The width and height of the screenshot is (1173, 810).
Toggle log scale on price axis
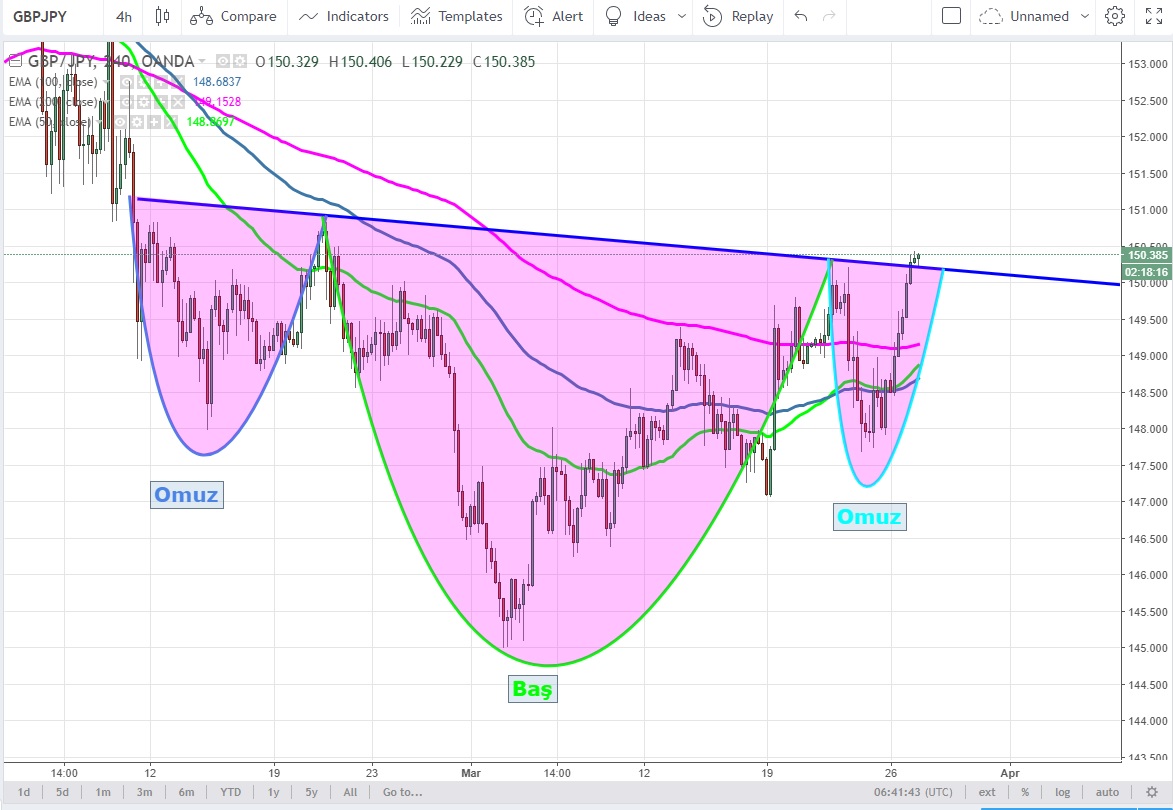click(1062, 792)
